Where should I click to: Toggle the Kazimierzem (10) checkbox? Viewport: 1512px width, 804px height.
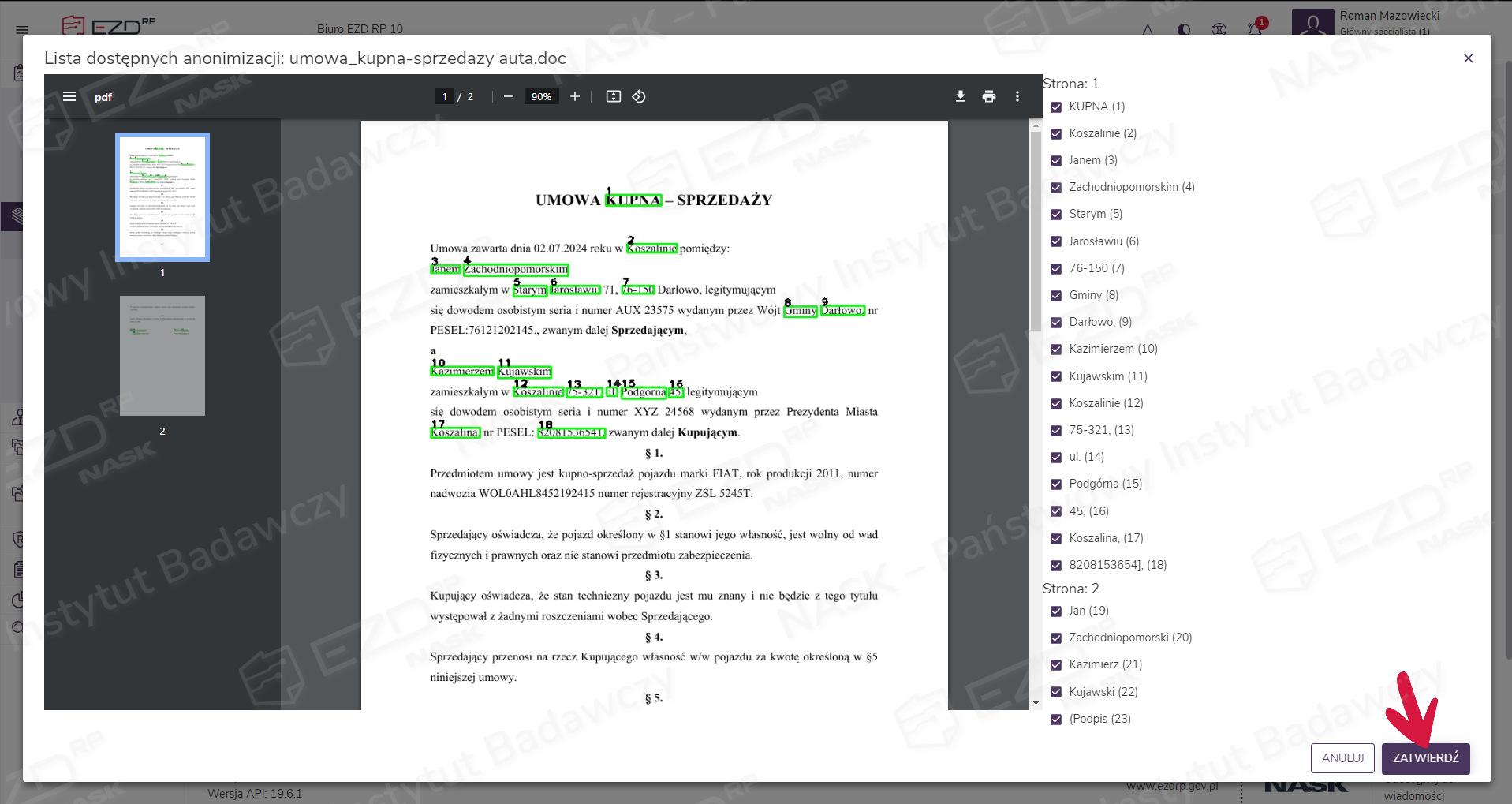(1056, 350)
